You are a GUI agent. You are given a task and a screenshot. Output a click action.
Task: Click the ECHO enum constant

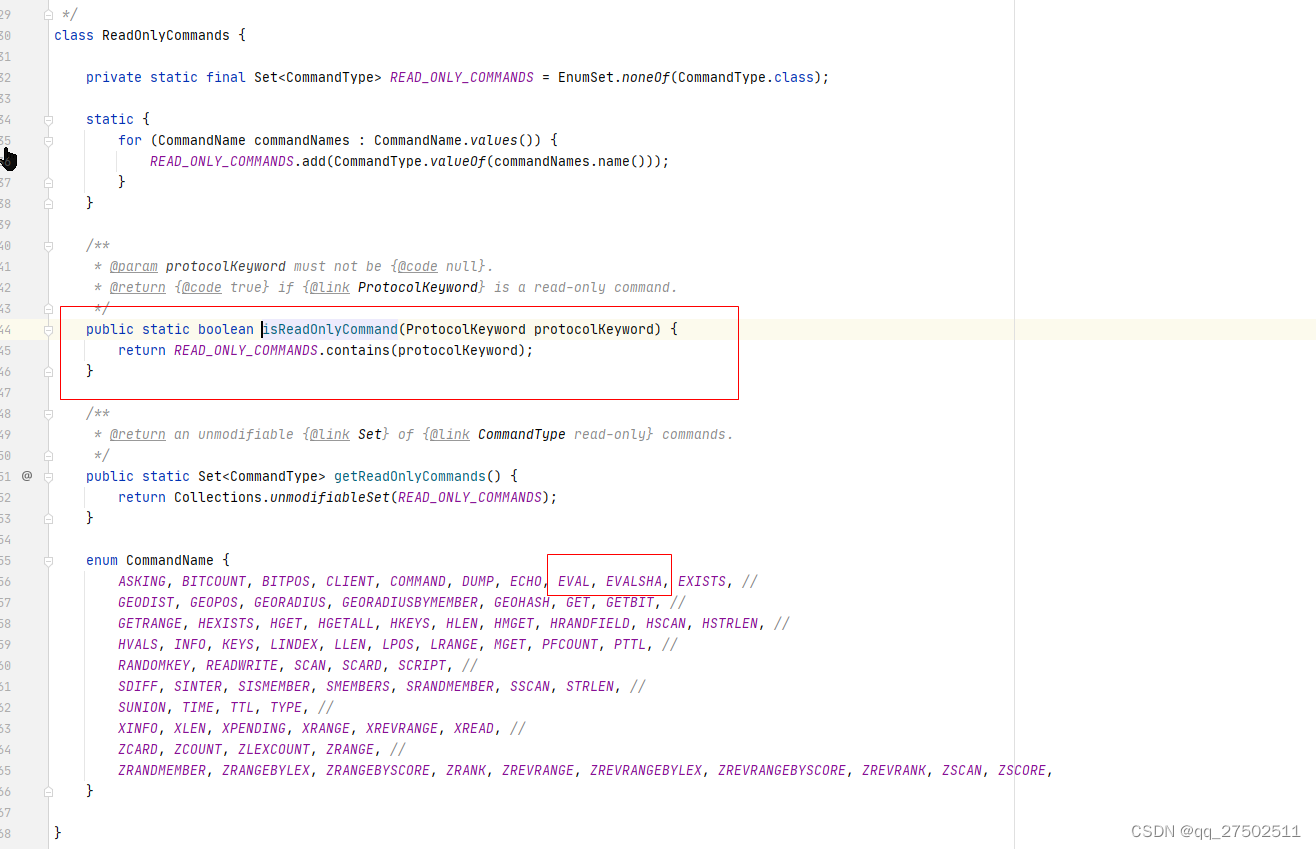[526, 581]
